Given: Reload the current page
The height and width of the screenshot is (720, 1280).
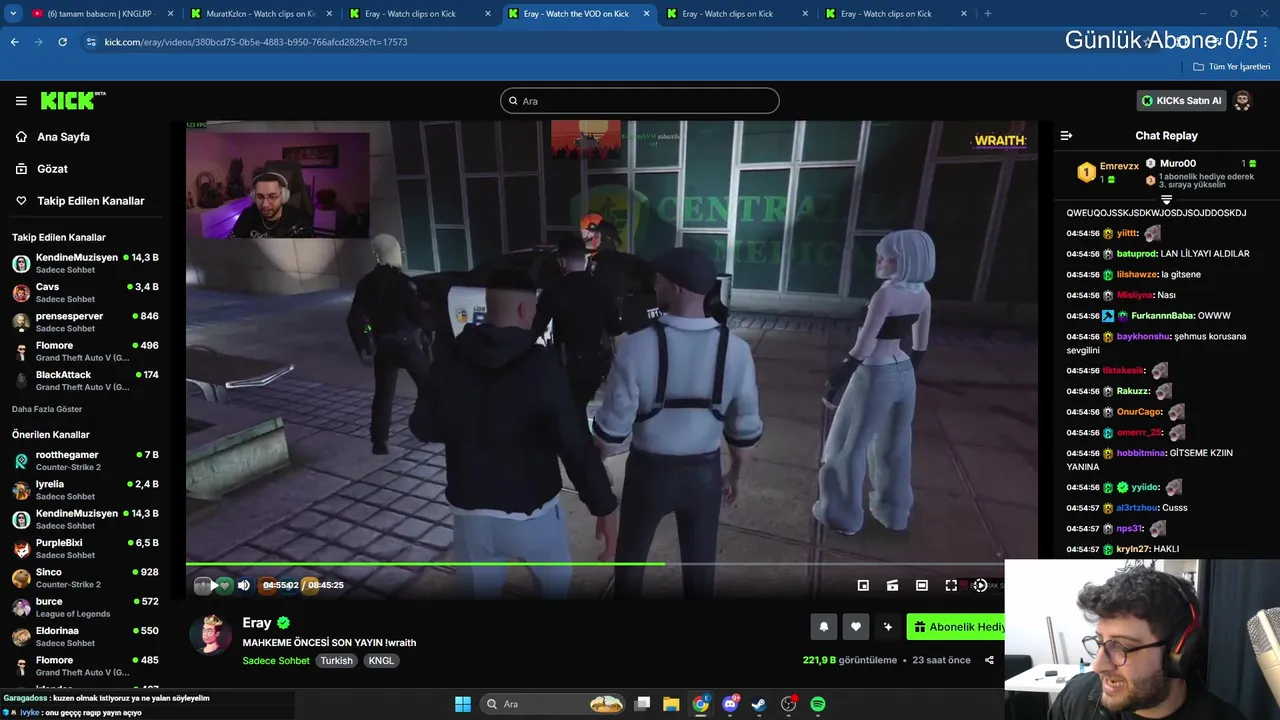Looking at the screenshot, I should [x=62, y=42].
